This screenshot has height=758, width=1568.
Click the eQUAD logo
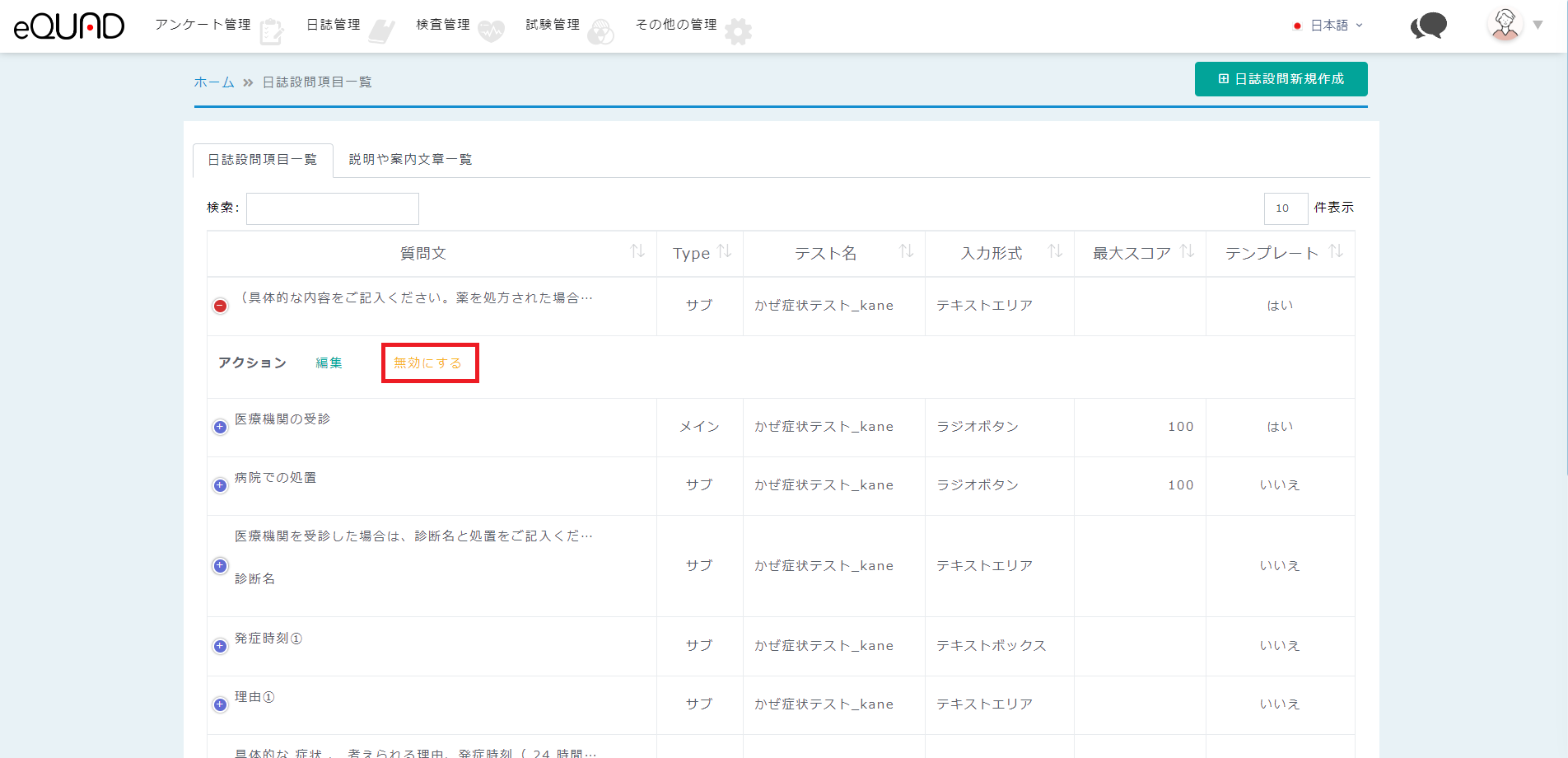tap(69, 26)
